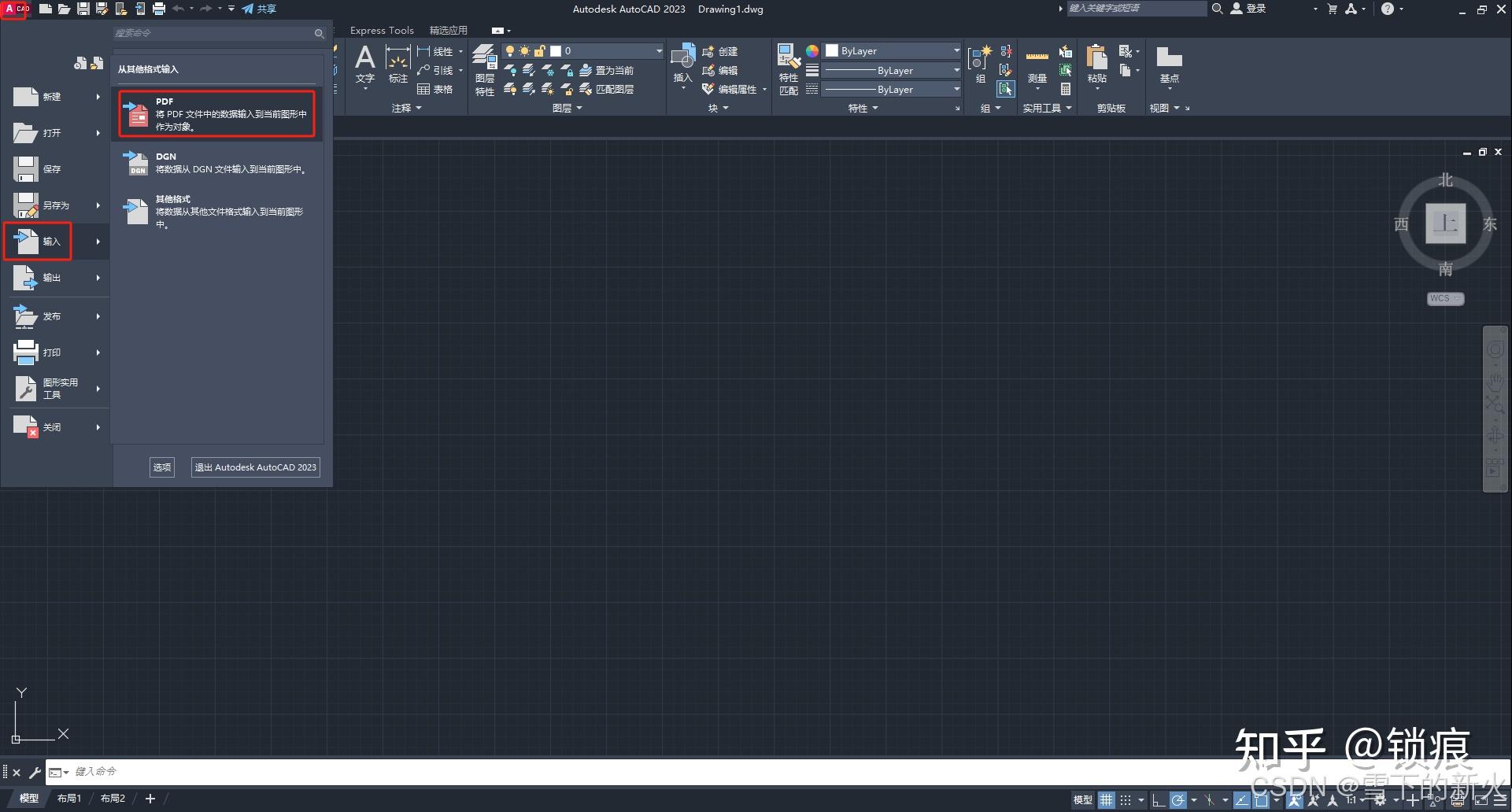Open the ByLayer lineweight dropdown
This screenshot has height=812, width=1512.
[892, 70]
